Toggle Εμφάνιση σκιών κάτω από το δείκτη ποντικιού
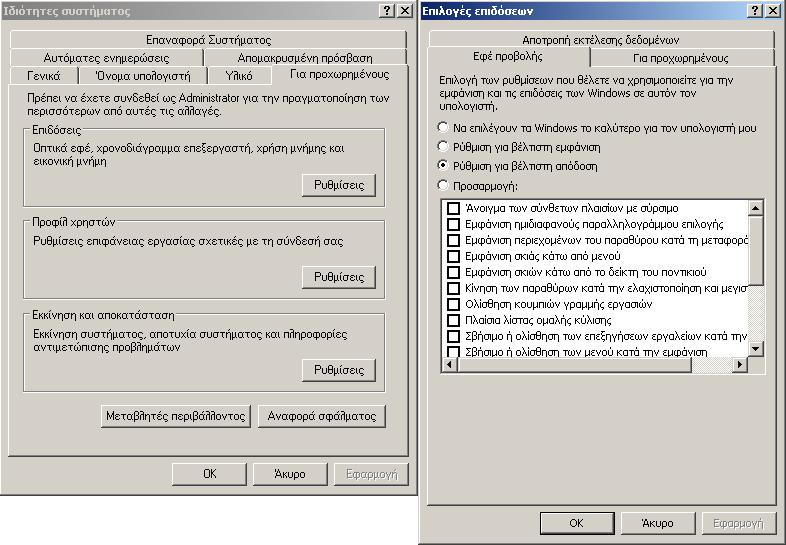 pyautogui.click(x=453, y=272)
